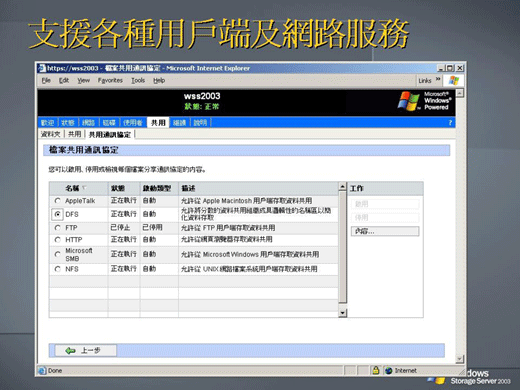Click the padlock security icon in the status bar
The width and height of the screenshot is (520, 390).
point(376,370)
